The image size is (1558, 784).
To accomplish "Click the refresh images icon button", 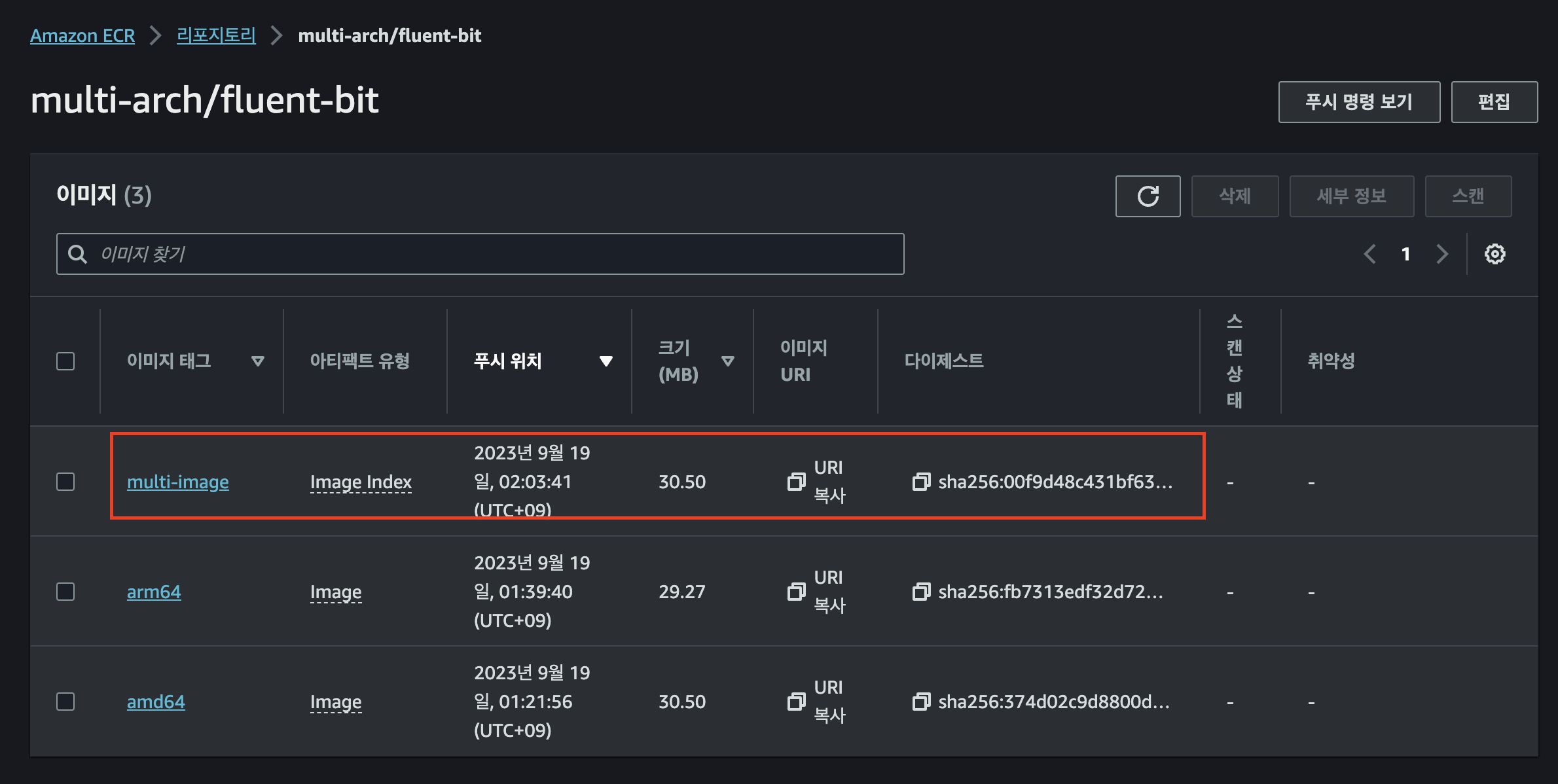I will [1148, 196].
